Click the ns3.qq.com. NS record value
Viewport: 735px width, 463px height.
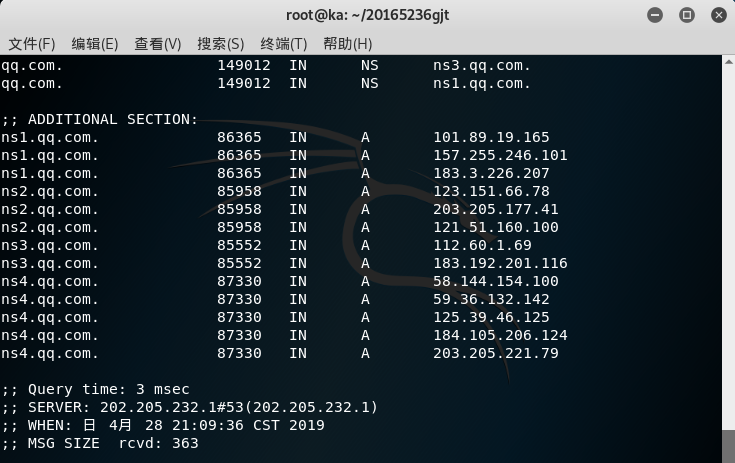(x=481, y=66)
